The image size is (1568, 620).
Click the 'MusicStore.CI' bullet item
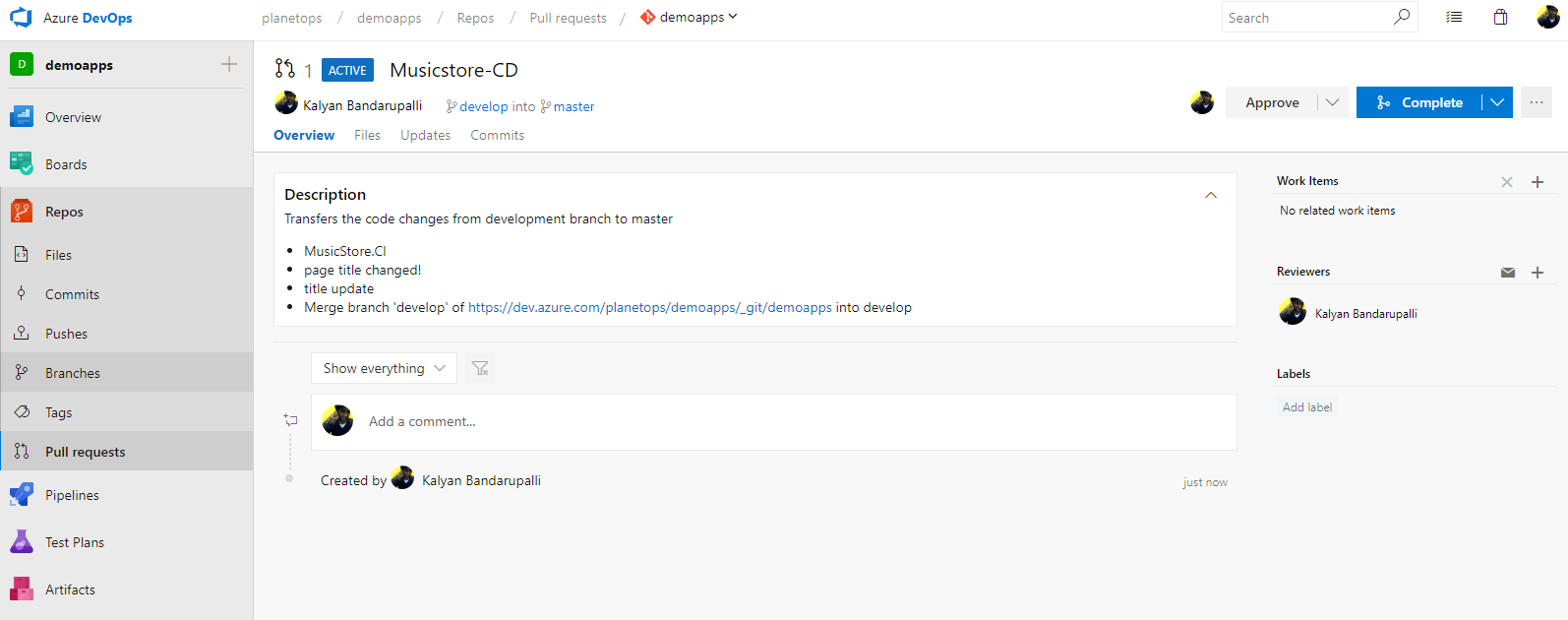point(345,251)
